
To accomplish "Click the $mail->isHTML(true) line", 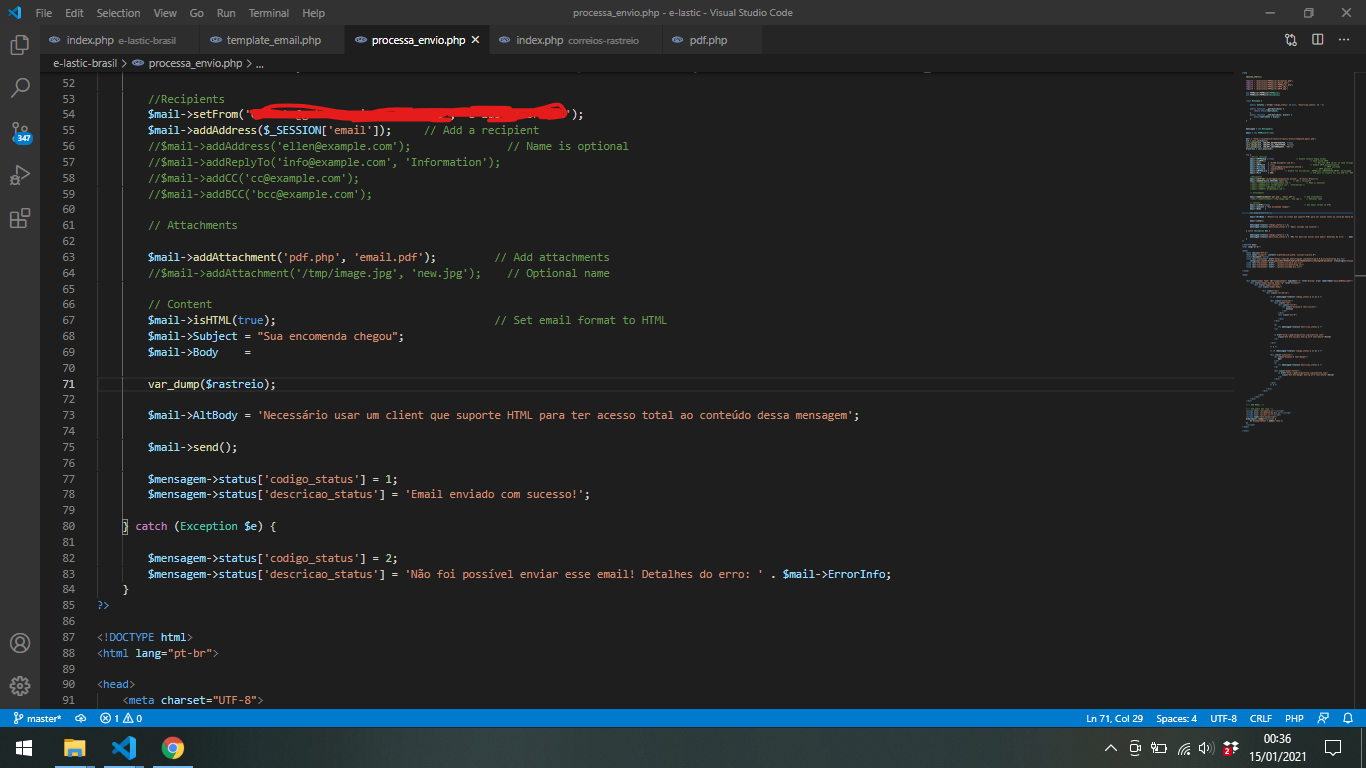I will coord(211,320).
